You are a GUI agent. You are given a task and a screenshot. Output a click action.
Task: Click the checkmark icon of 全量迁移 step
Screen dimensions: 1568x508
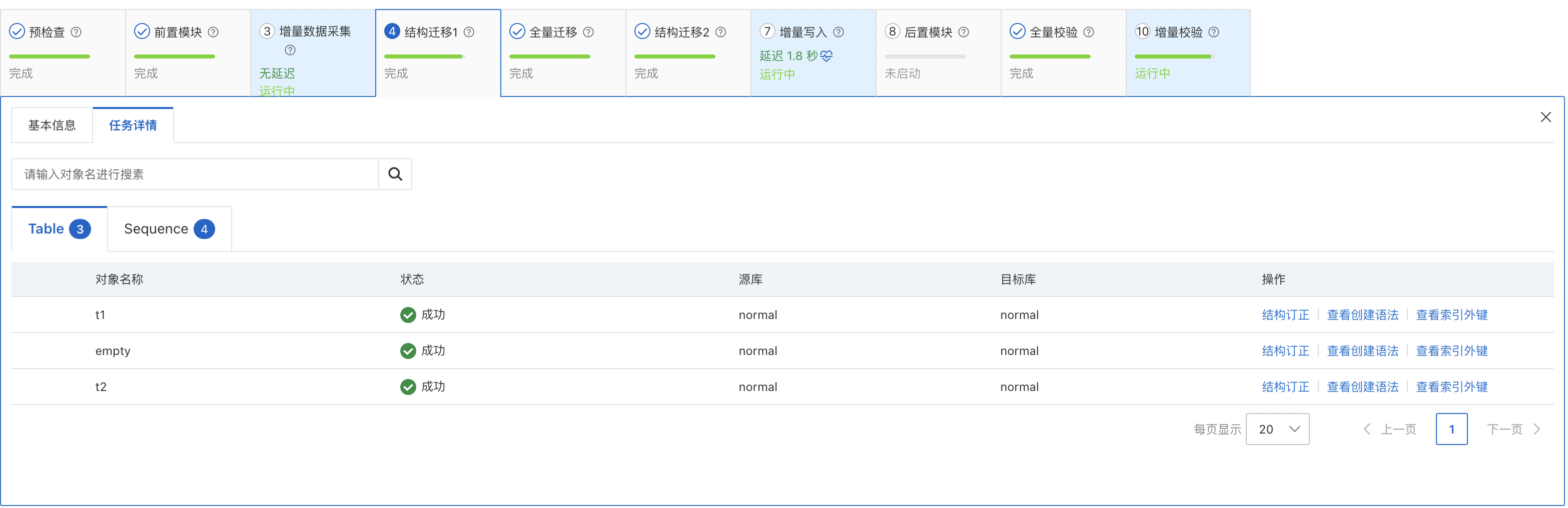pyautogui.click(x=517, y=31)
